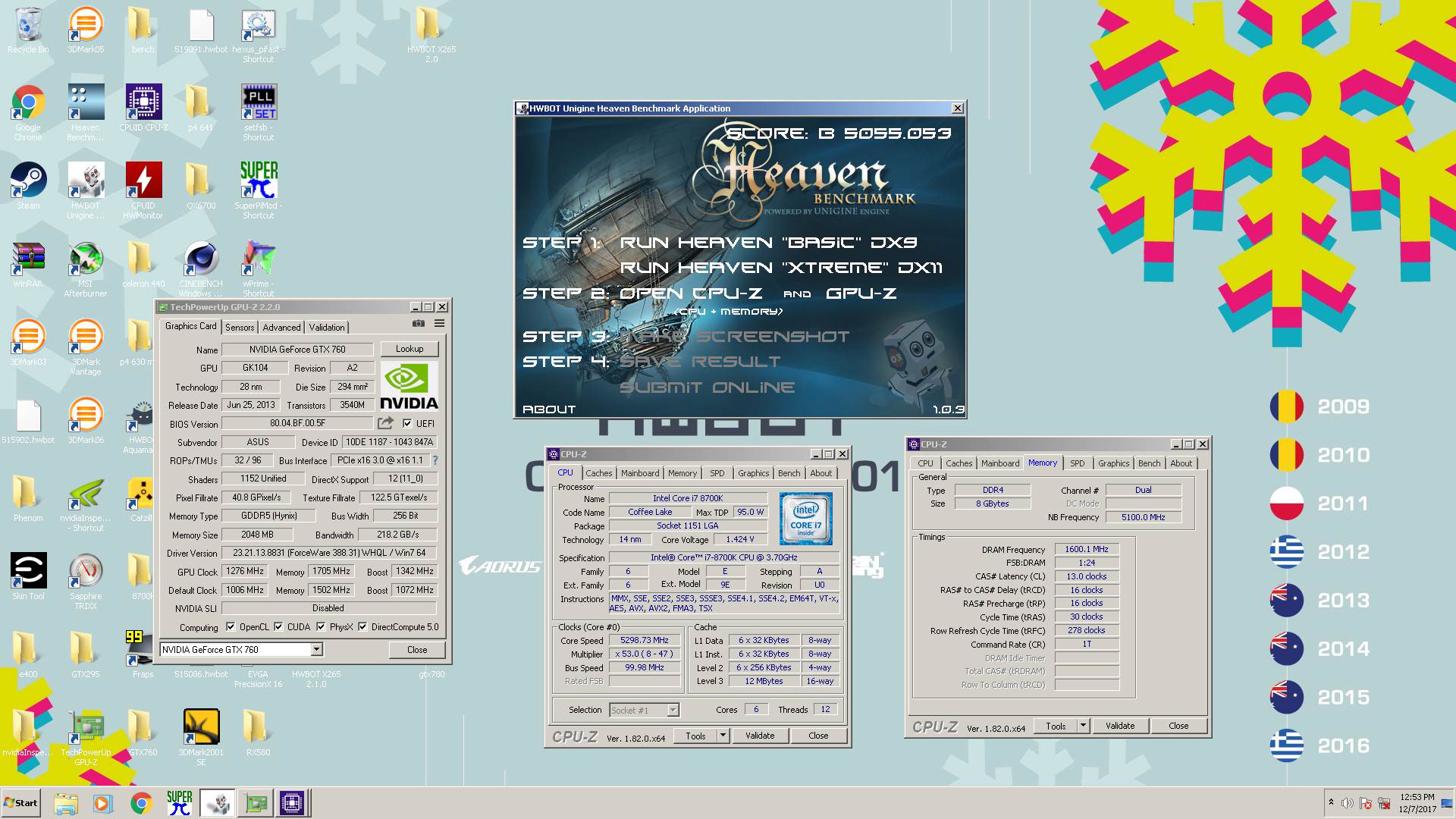Click Run Heaven "Xtreme" DX11 option
This screenshot has width=1456, height=819.
[781, 268]
